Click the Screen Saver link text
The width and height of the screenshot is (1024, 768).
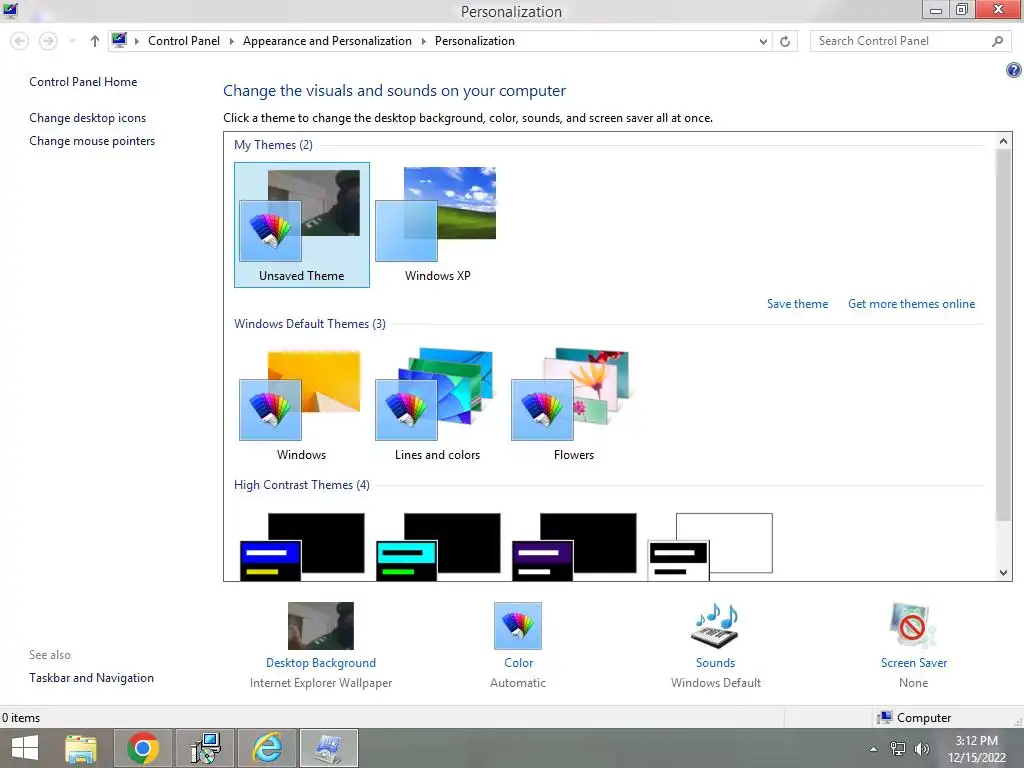coord(914,663)
